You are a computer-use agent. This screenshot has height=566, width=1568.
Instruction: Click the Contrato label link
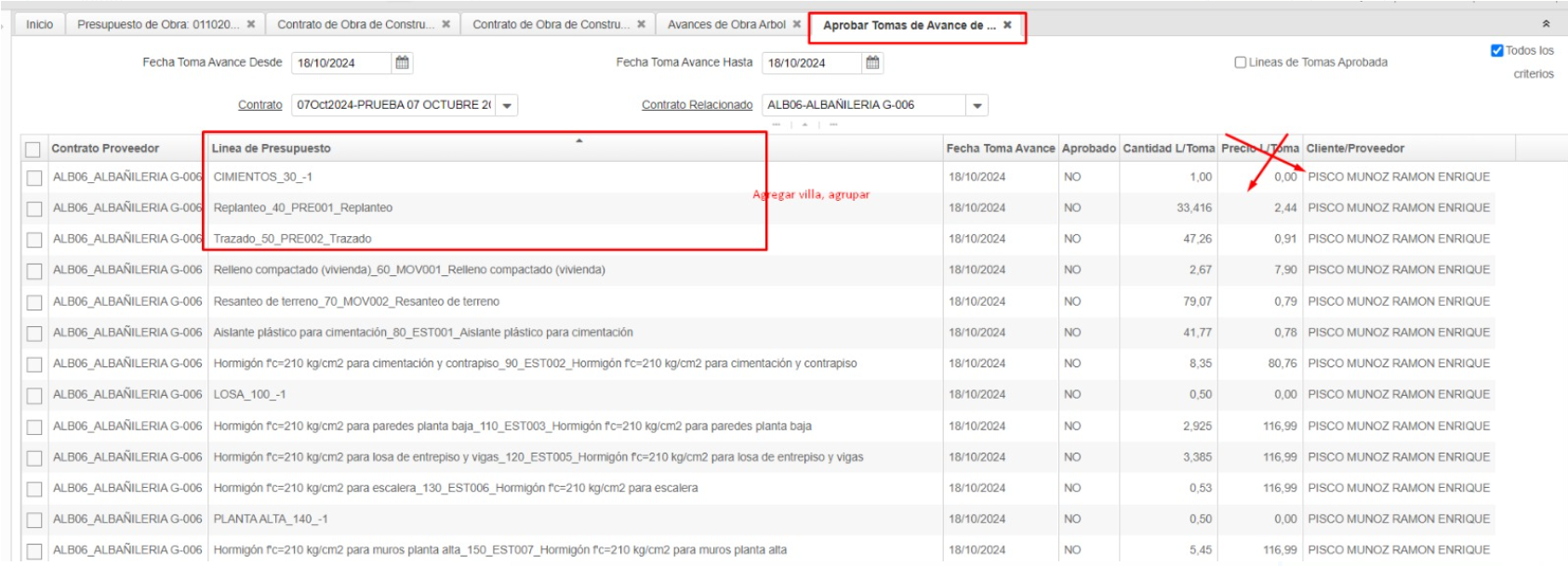pos(259,105)
